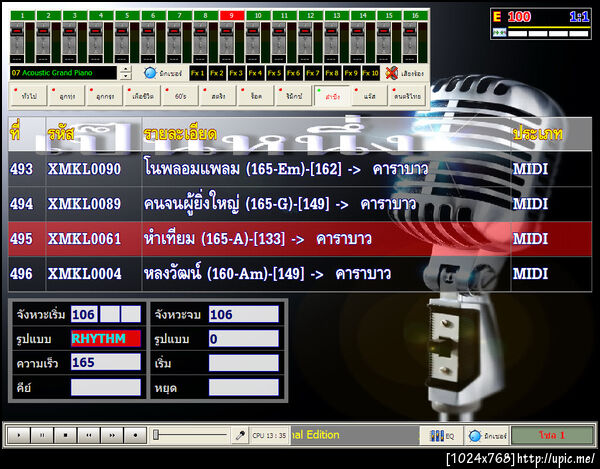Viewport: 600px width, 469px height.
Task: Select song row 496 XMKL0004
Action: (300, 274)
